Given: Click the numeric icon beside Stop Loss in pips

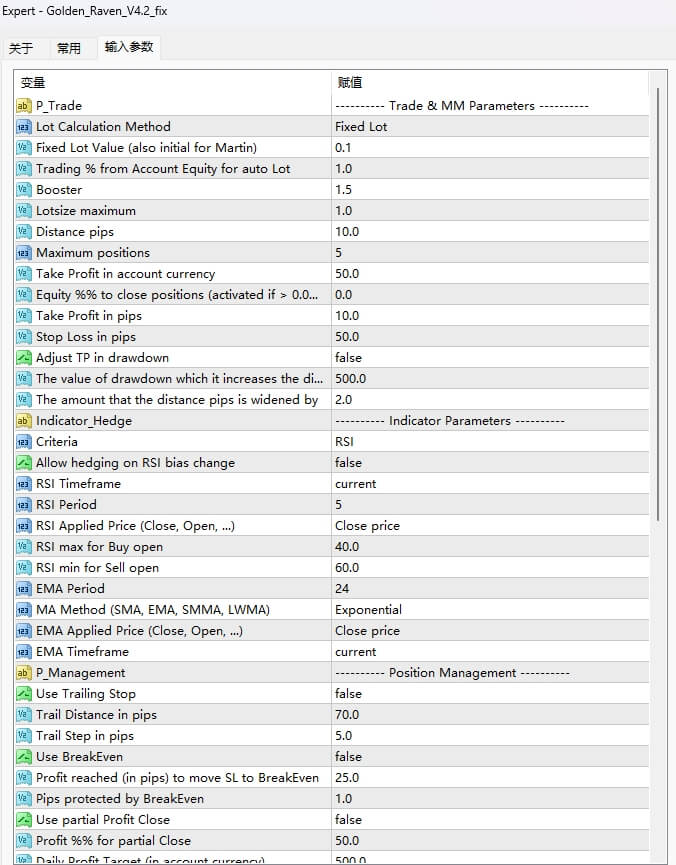Looking at the screenshot, I should click(22, 337).
